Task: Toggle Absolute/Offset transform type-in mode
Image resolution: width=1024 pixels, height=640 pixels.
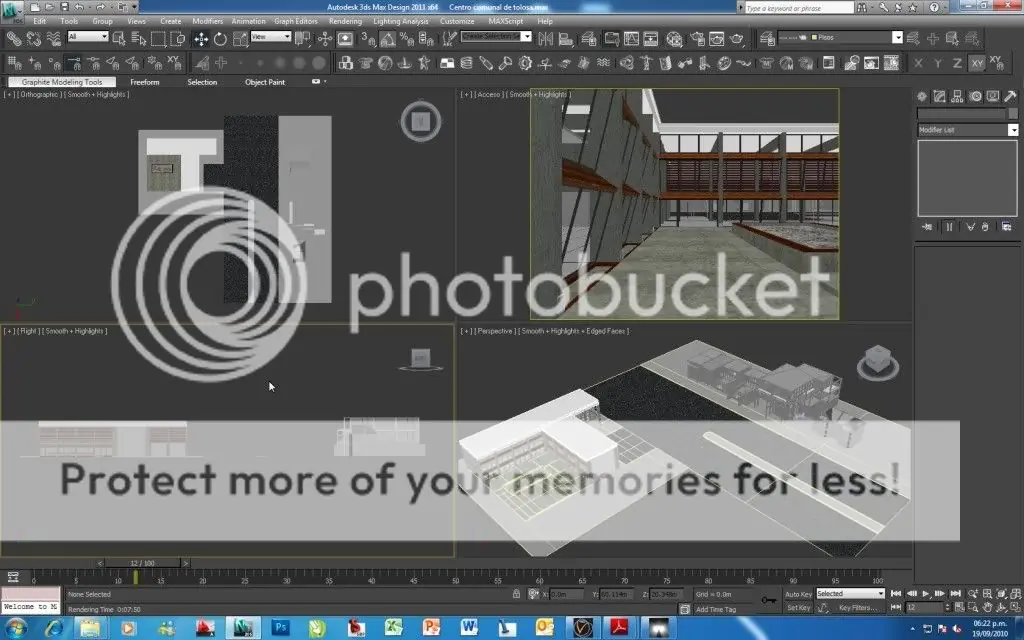Action: [534, 594]
